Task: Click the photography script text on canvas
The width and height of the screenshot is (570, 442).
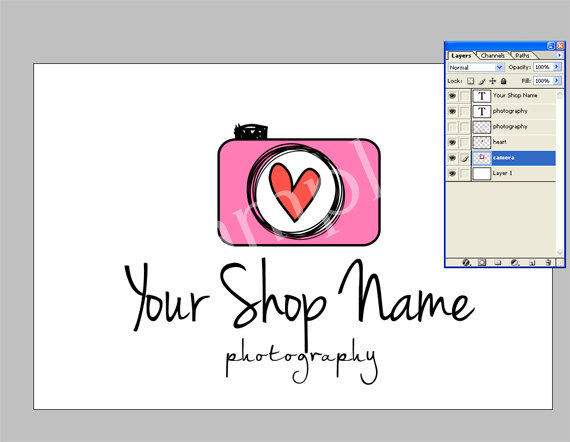Action: 301,361
